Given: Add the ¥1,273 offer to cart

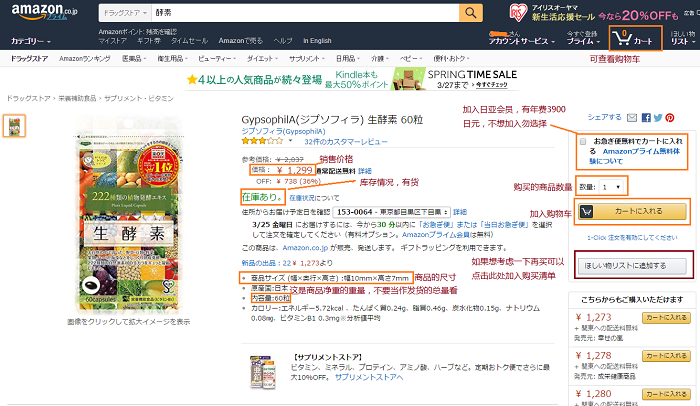Looking at the screenshot, I should tap(667, 318).
